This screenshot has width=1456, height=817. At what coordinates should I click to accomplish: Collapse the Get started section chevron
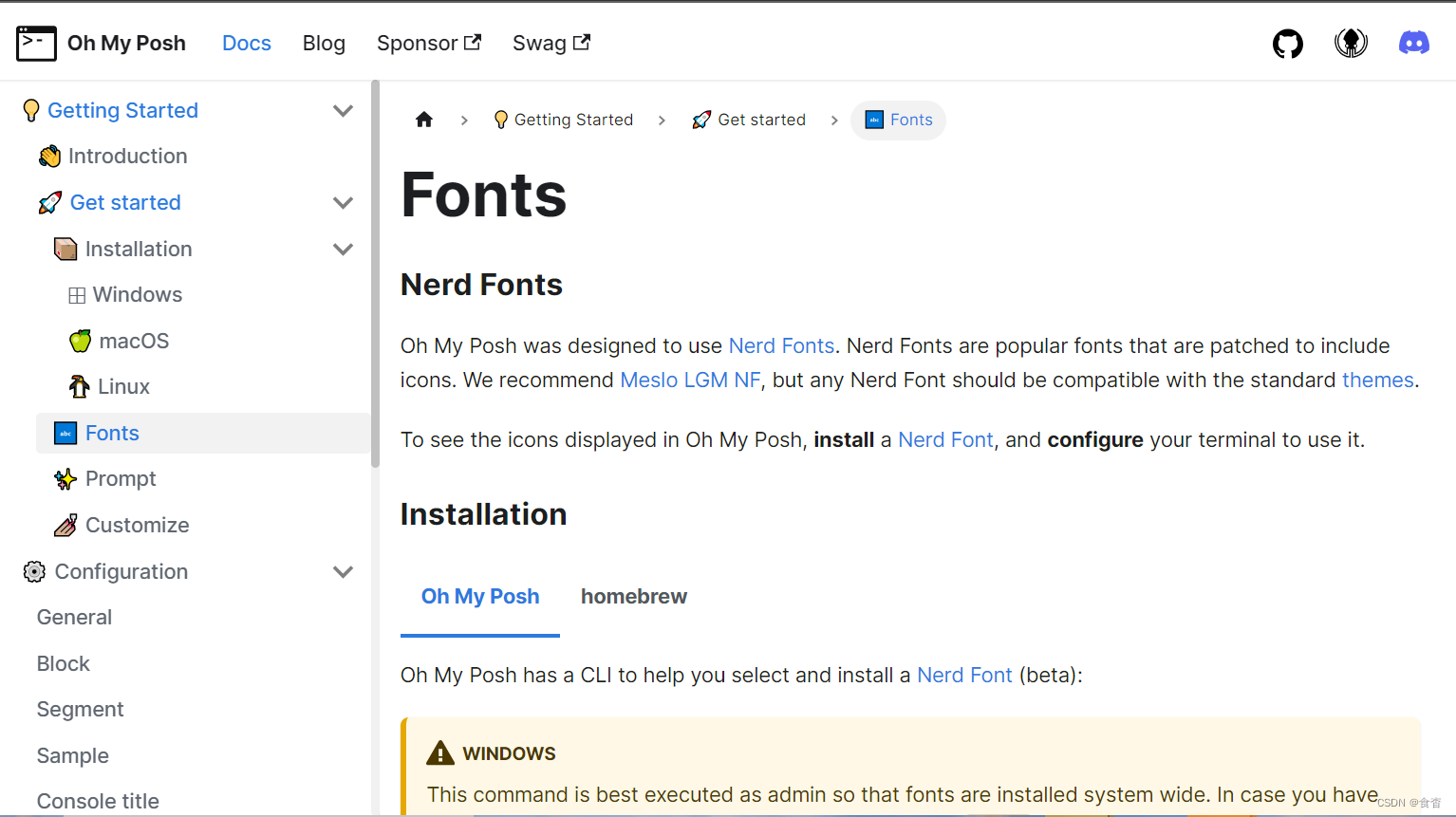click(x=344, y=203)
